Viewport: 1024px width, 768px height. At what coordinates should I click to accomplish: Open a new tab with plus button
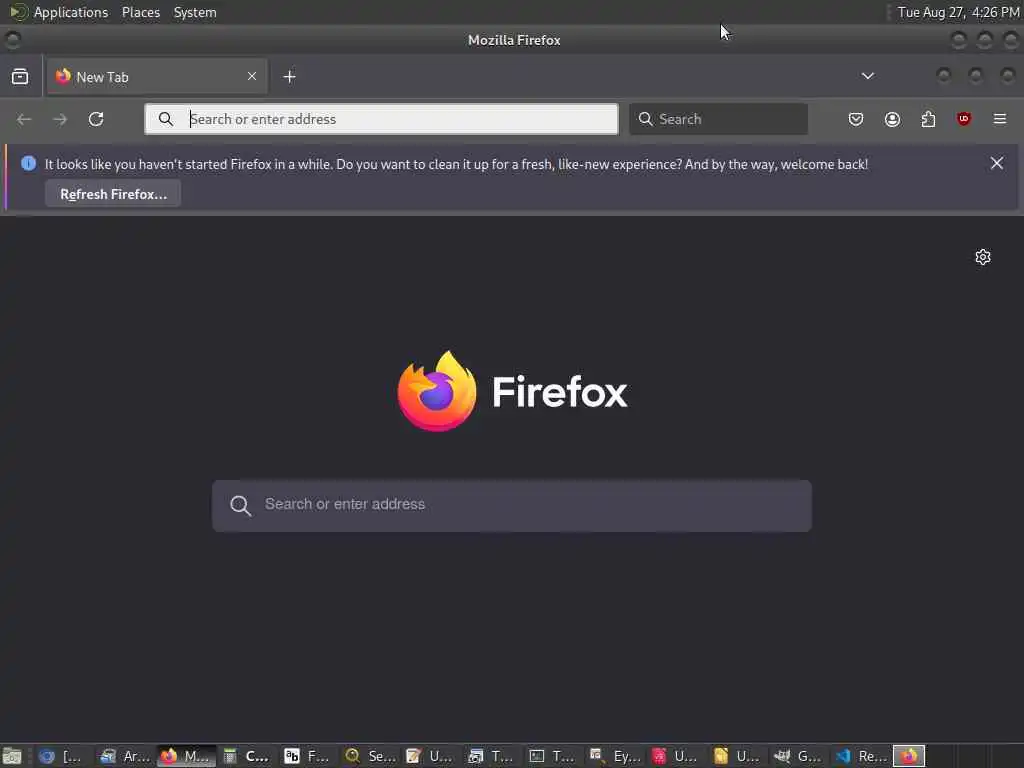point(289,76)
